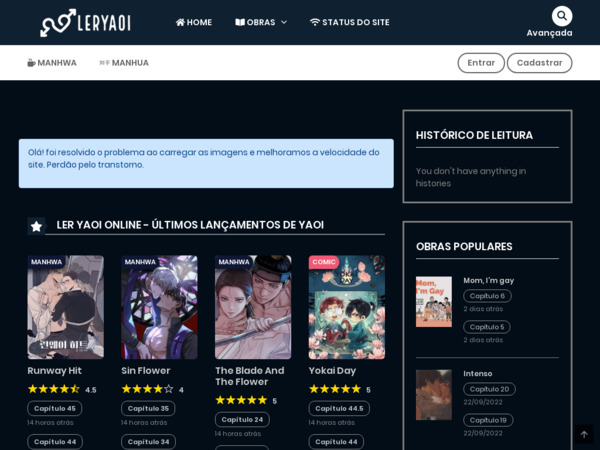This screenshot has width=600, height=450.
Task: Click the scroll-to-top arrow button
Action: (x=584, y=434)
